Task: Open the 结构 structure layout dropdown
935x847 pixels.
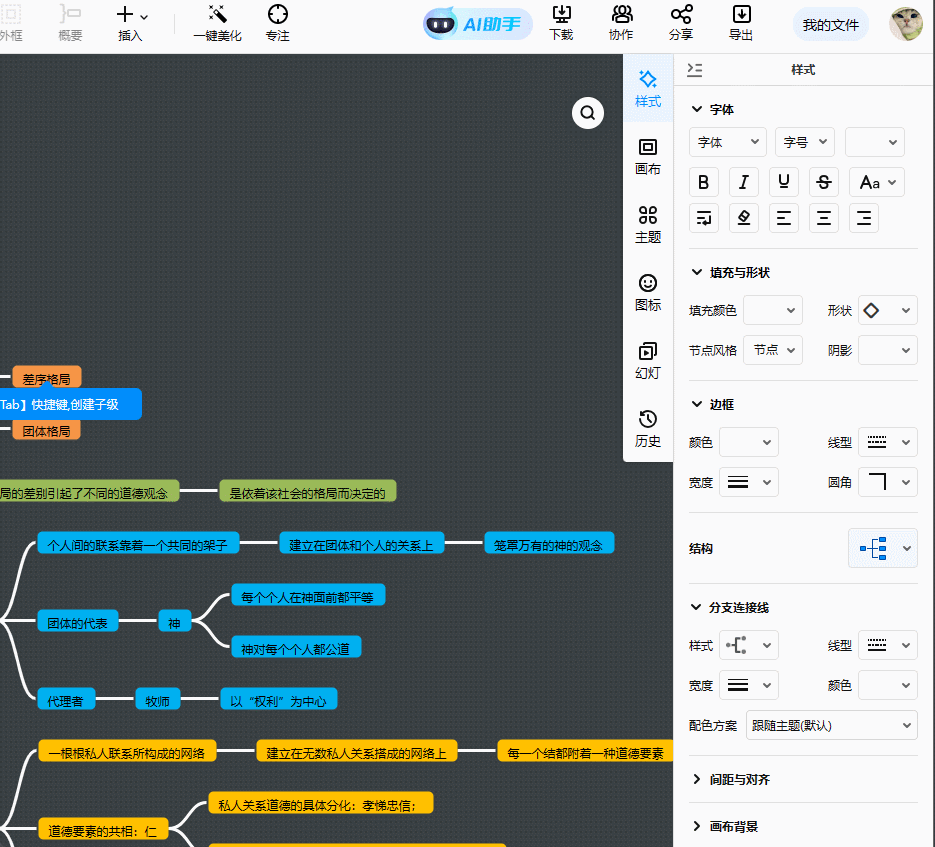Action: pos(882,547)
